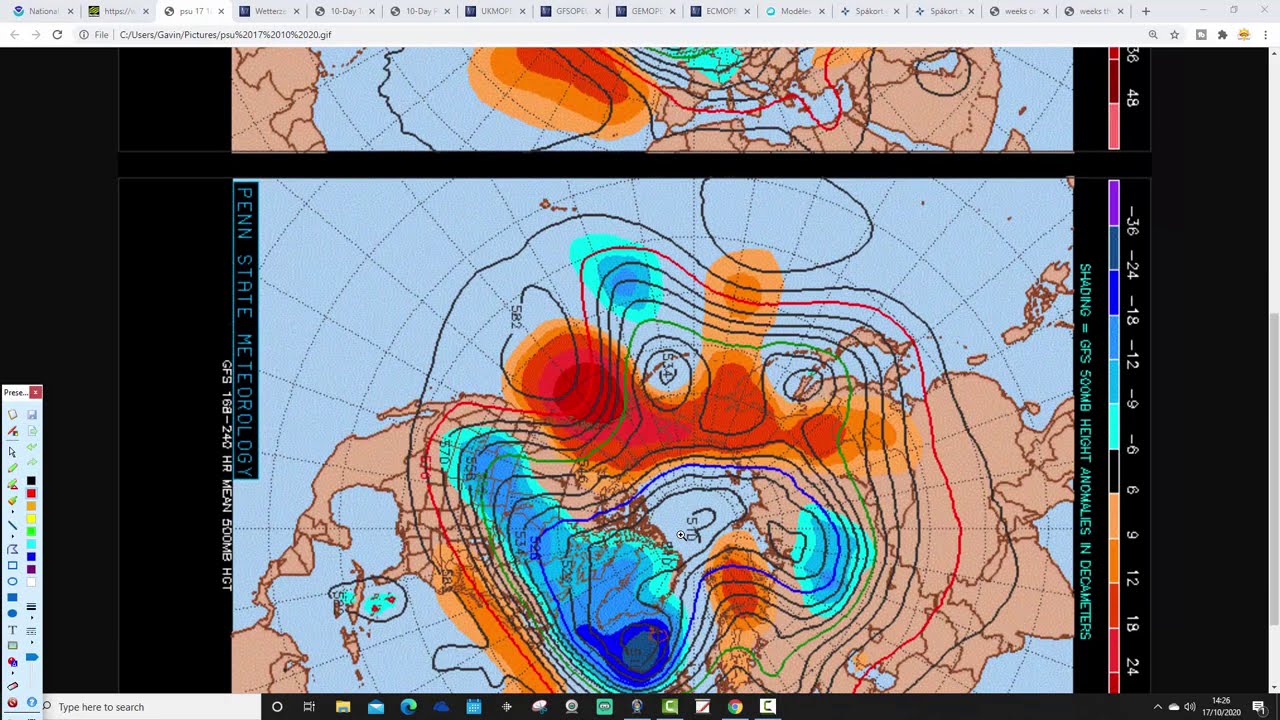This screenshot has height=720, width=1280.
Task: Reload the page in Chrome
Action: pos(57,34)
